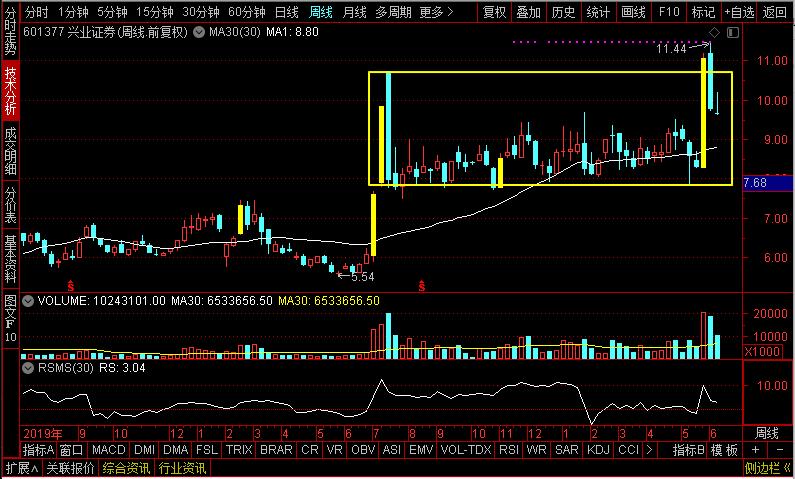The height and width of the screenshot is (479, 795).
Task: Click the 标记 mark button
Action: click(x=703, y=12)
